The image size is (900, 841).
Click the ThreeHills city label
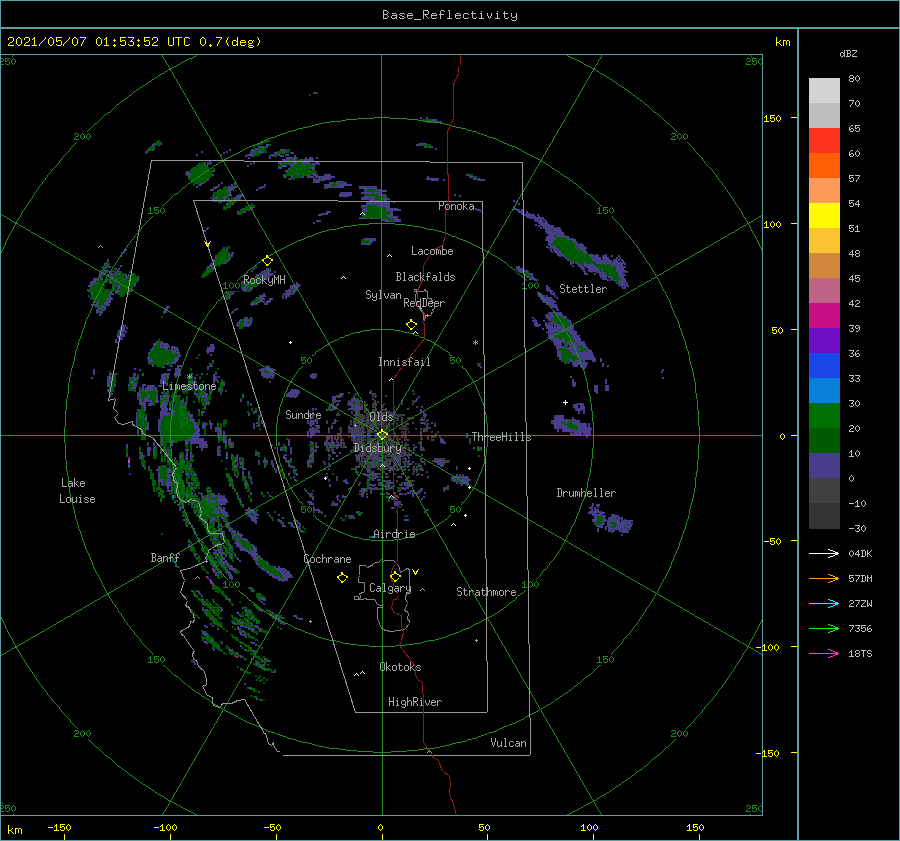[x=501, y=437]
